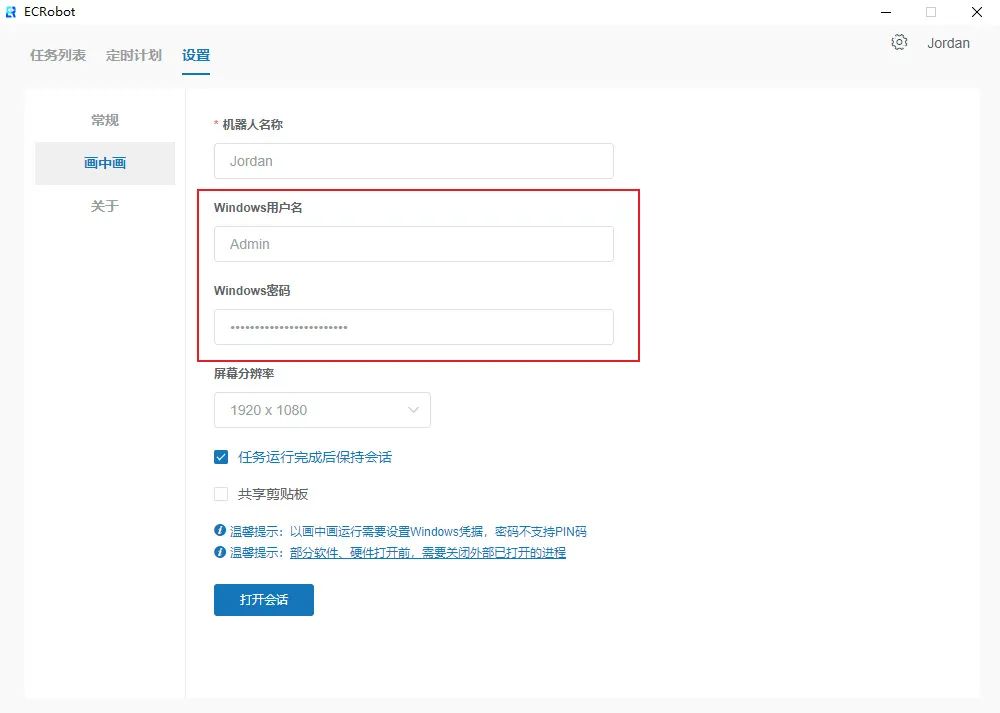Click the settings gear icon
The height and width of the screenshot is (713, 1000).
899,42
